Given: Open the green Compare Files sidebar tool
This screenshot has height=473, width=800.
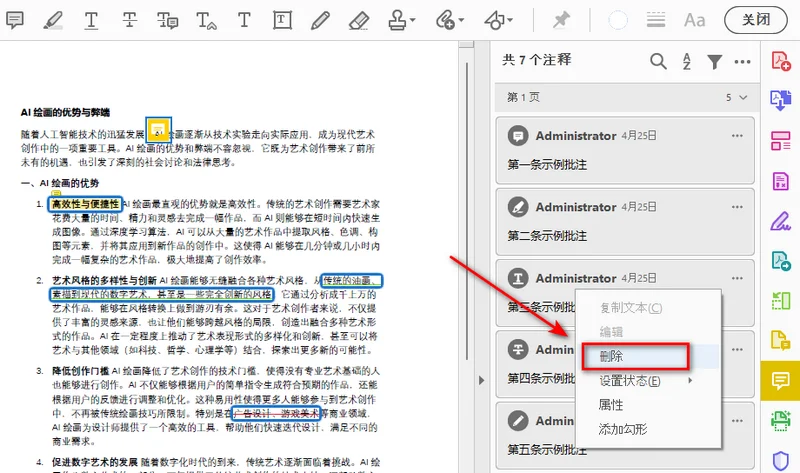Looking at the screenshot, I should [780, 301].
